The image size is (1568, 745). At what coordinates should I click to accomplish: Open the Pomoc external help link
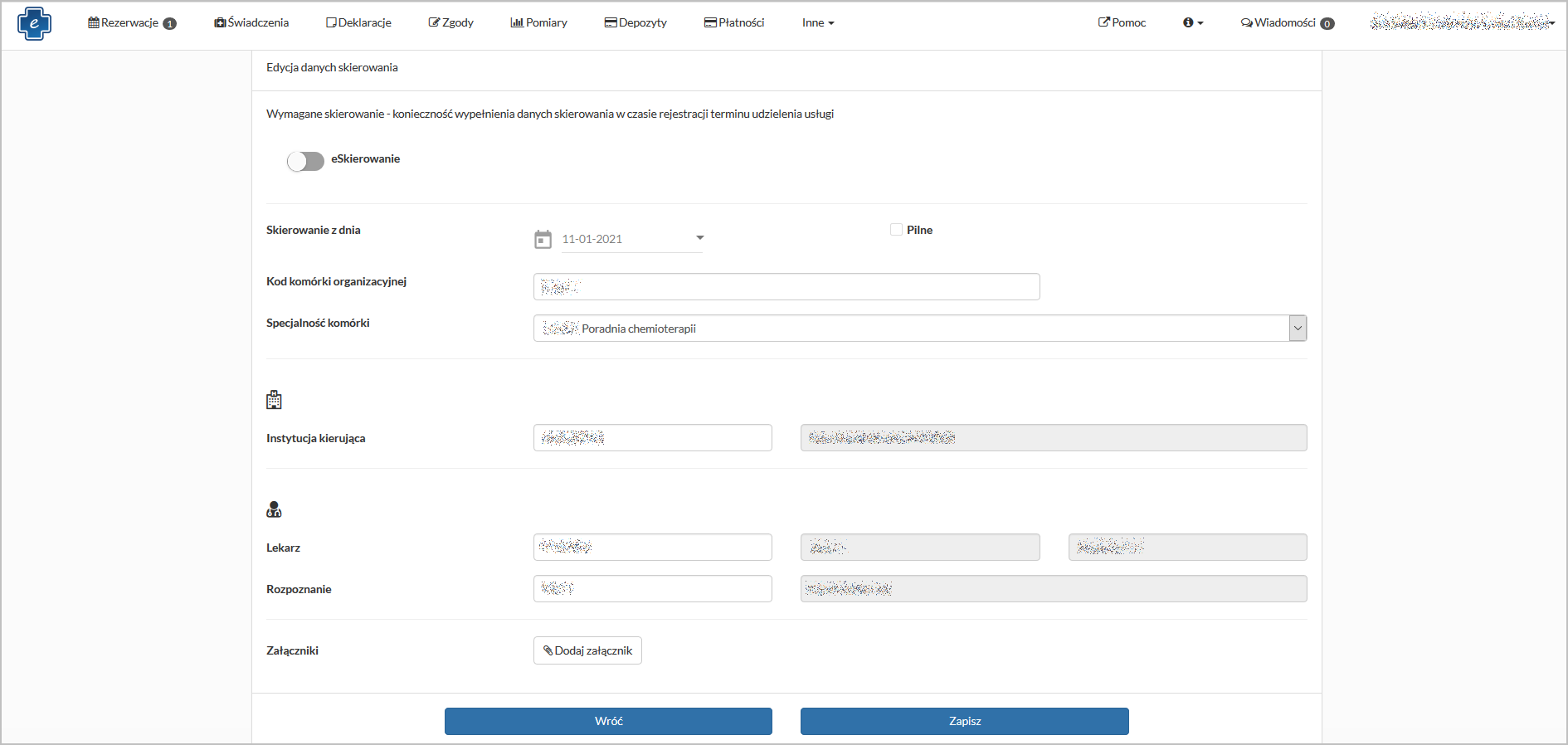[x=1122, y=23]
